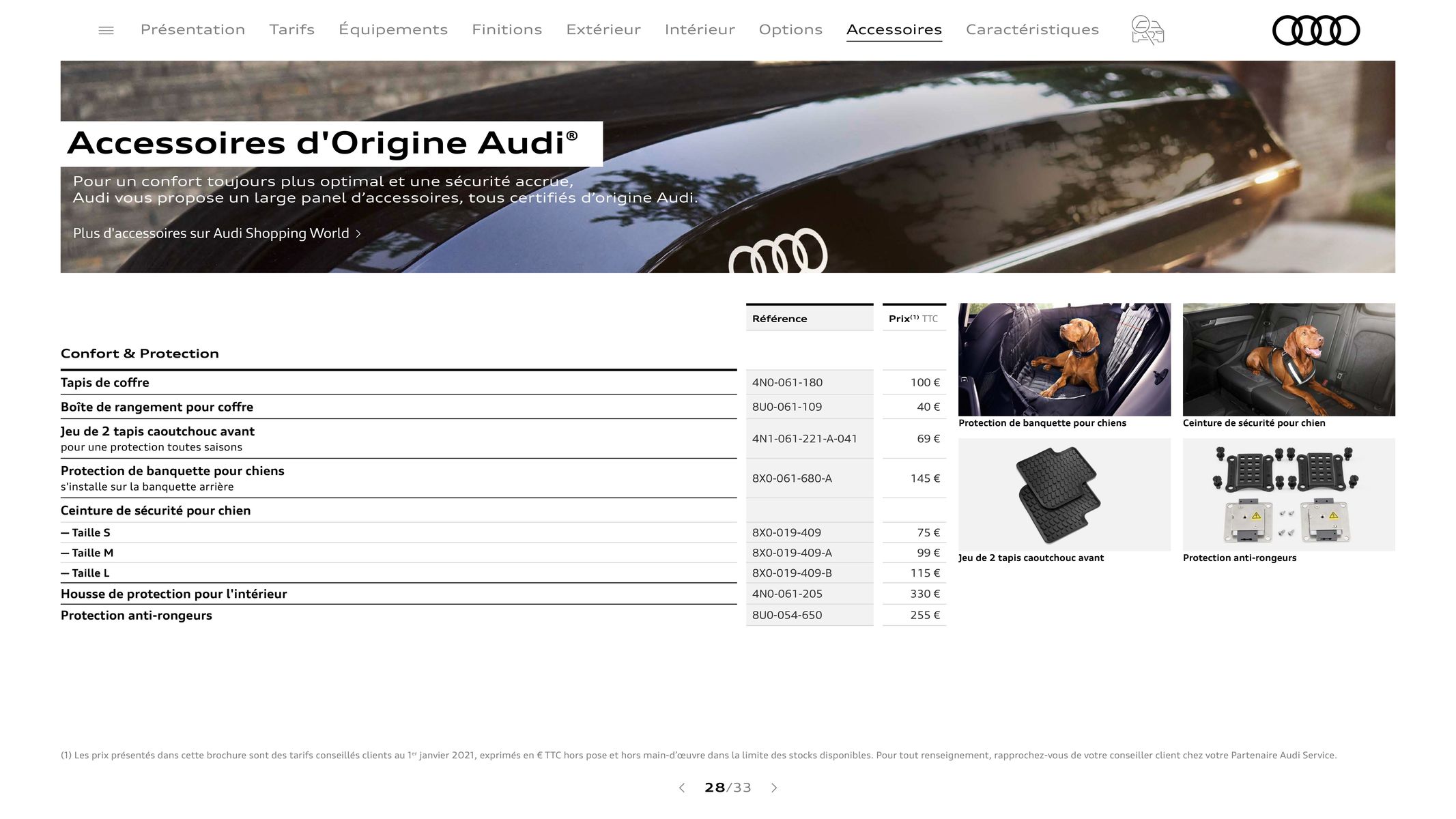
Task: Open the Caractéristiques tab
Action: click(x=1032, y=29)
